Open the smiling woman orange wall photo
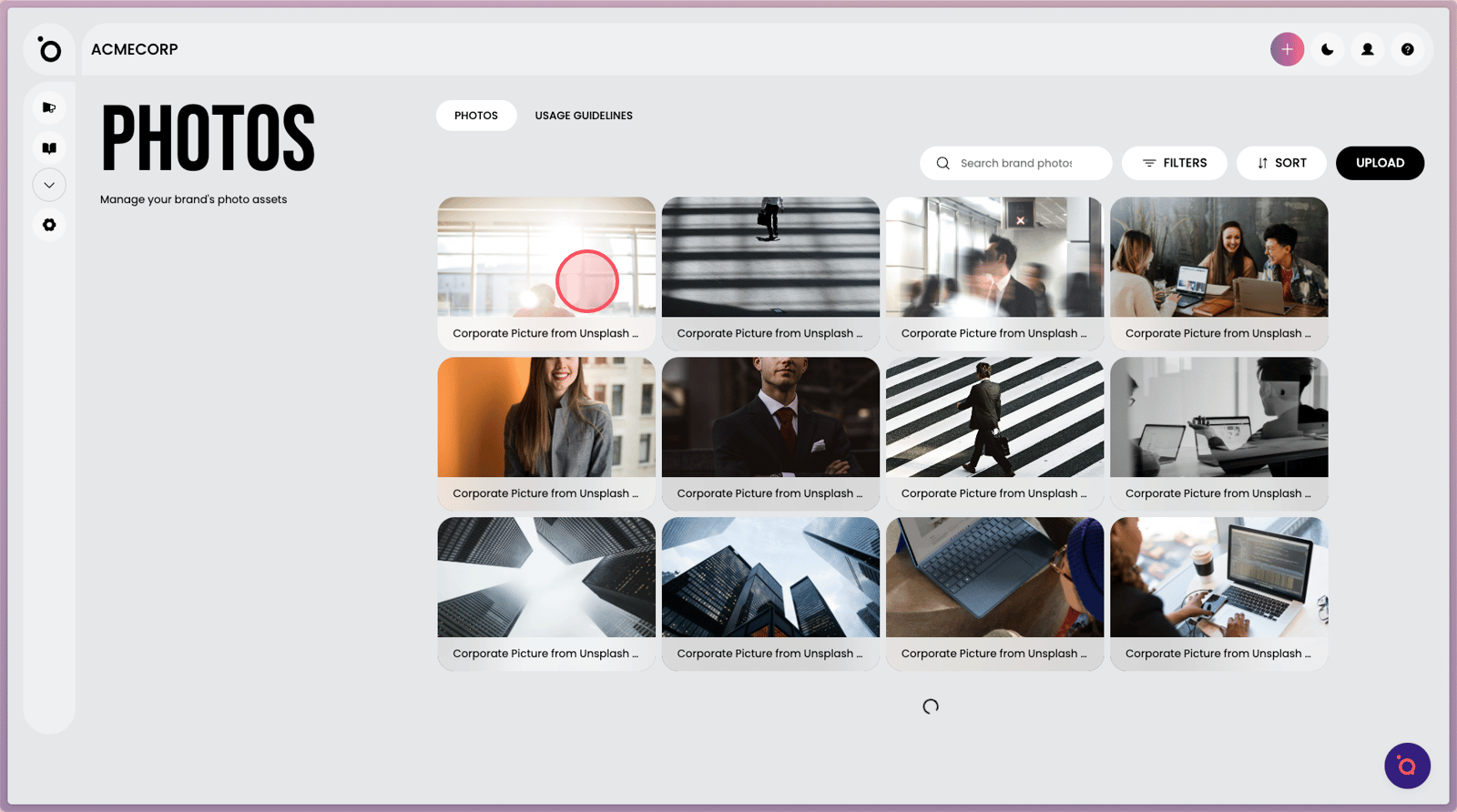The image size is (1457, 812). (x=546, y=418)
